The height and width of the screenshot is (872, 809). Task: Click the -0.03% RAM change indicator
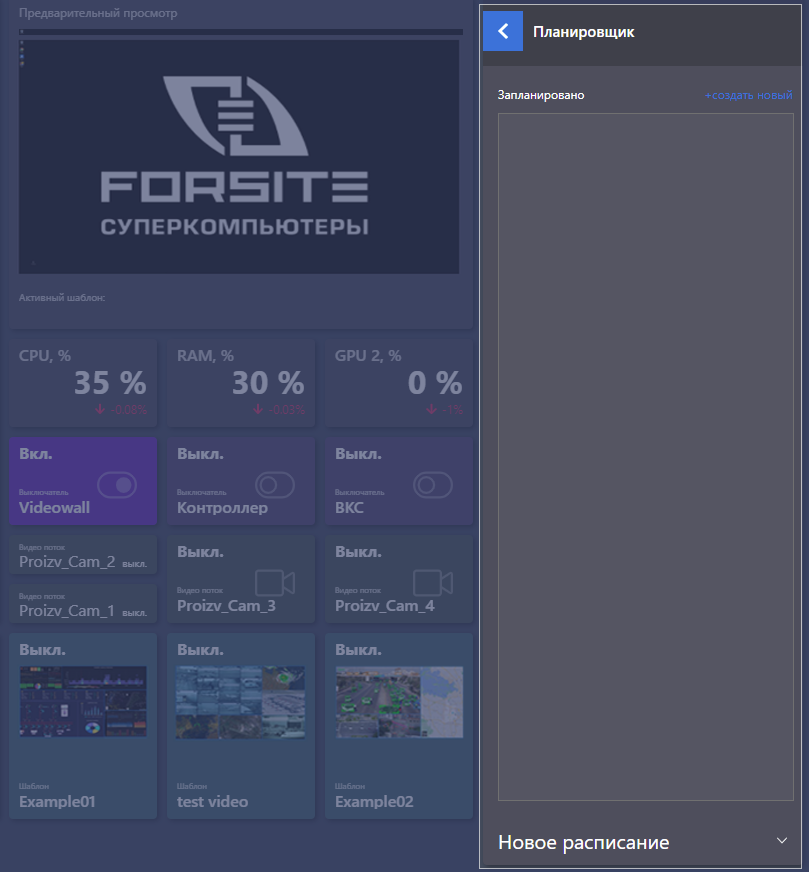coord(279,410)
